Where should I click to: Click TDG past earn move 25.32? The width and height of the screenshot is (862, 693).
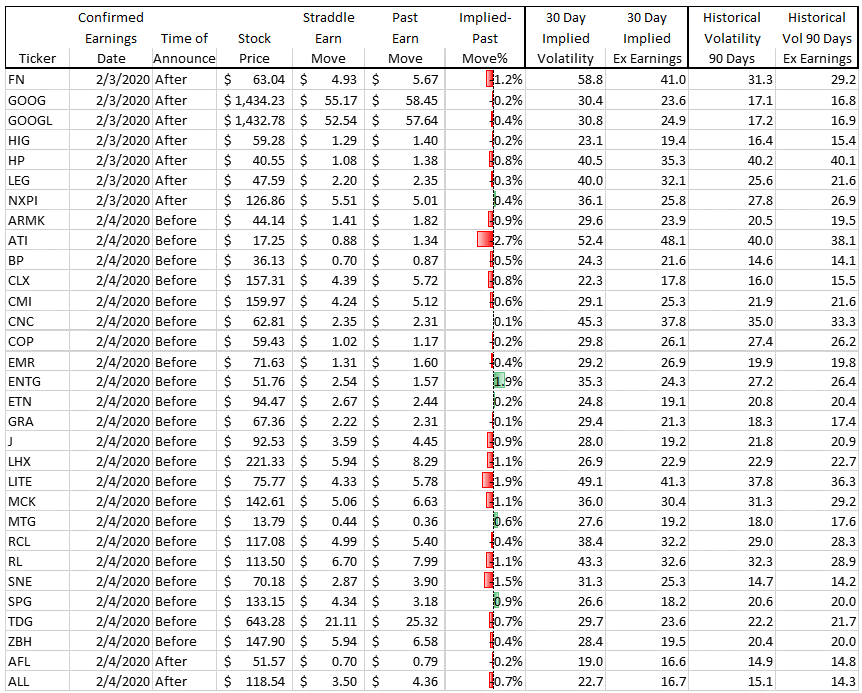click(405, 622)
